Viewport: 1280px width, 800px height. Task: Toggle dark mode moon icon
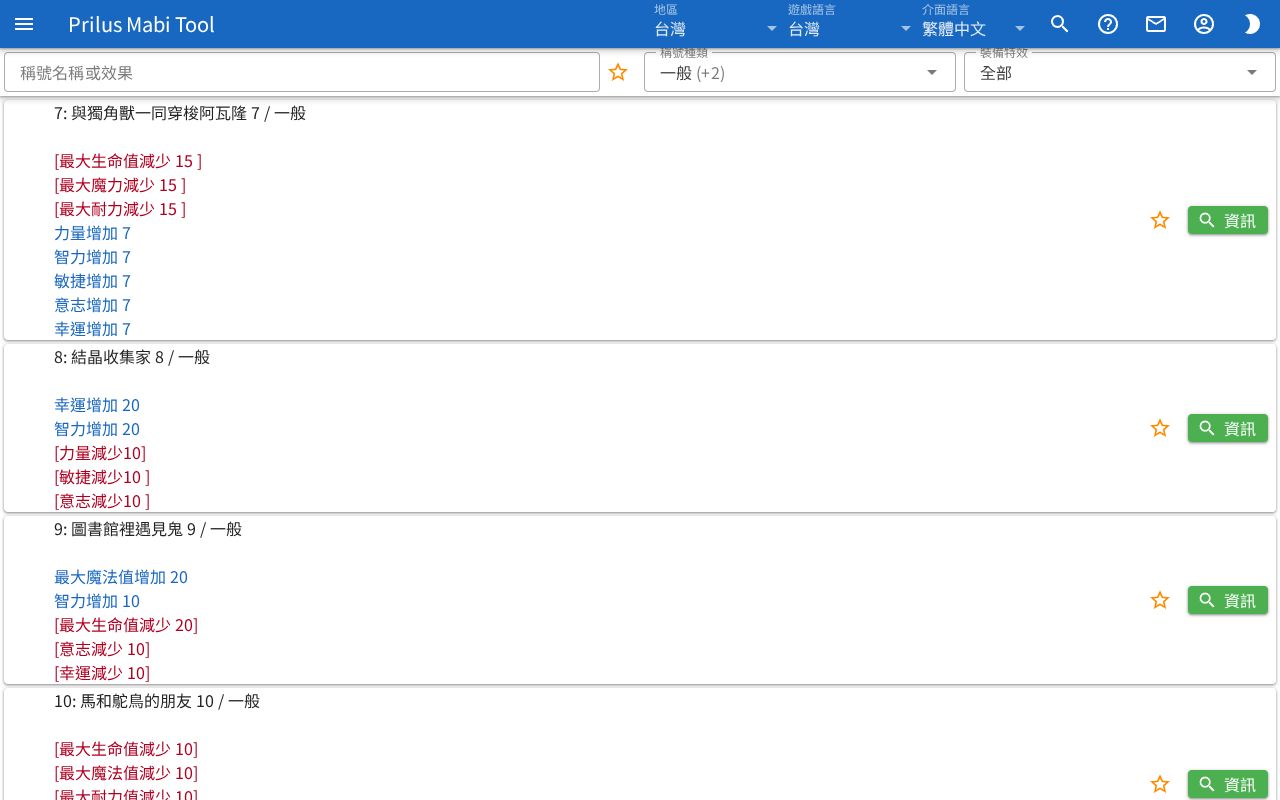coord(1252,24)
